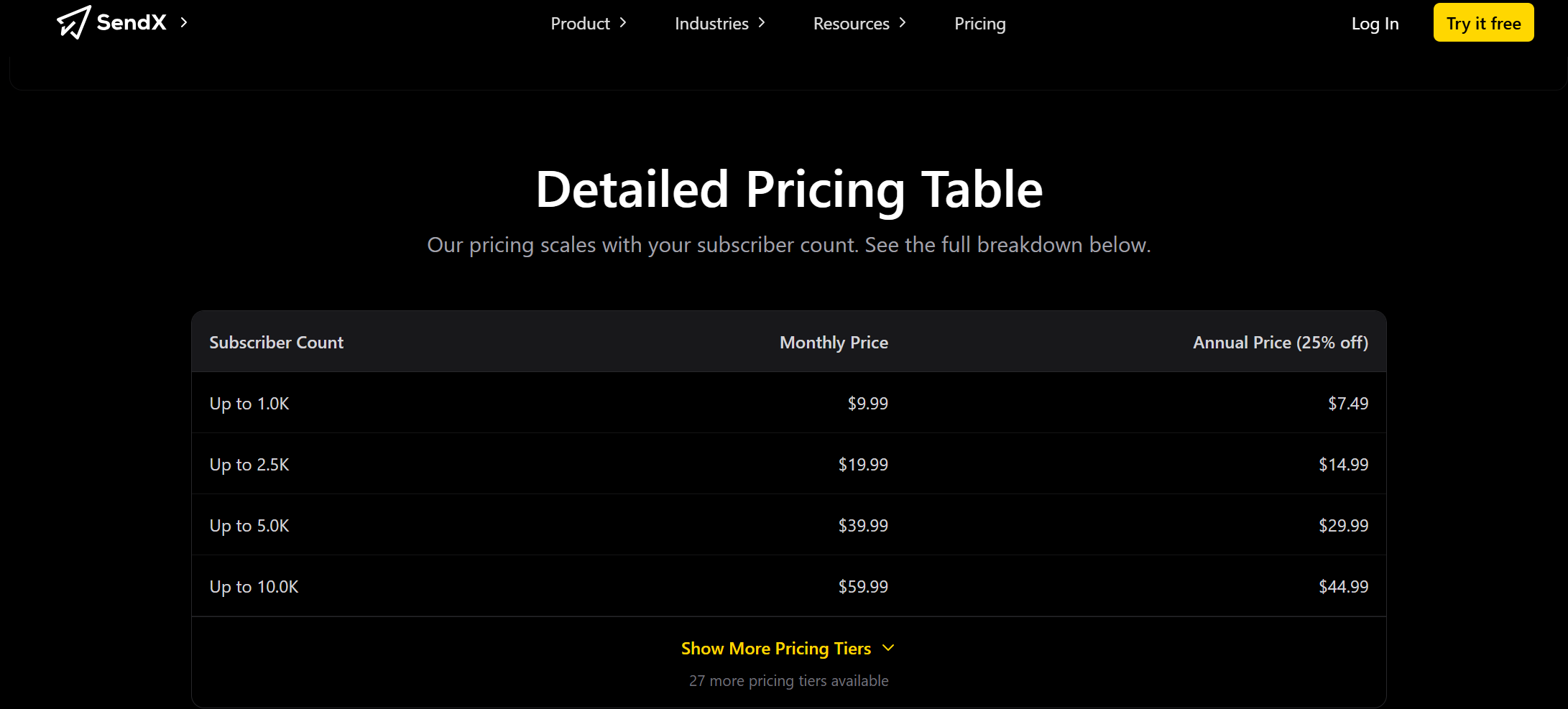Click the Industries menu chevron arrow
Screen dimensions: 1568x709
click(x=761, y=23)
